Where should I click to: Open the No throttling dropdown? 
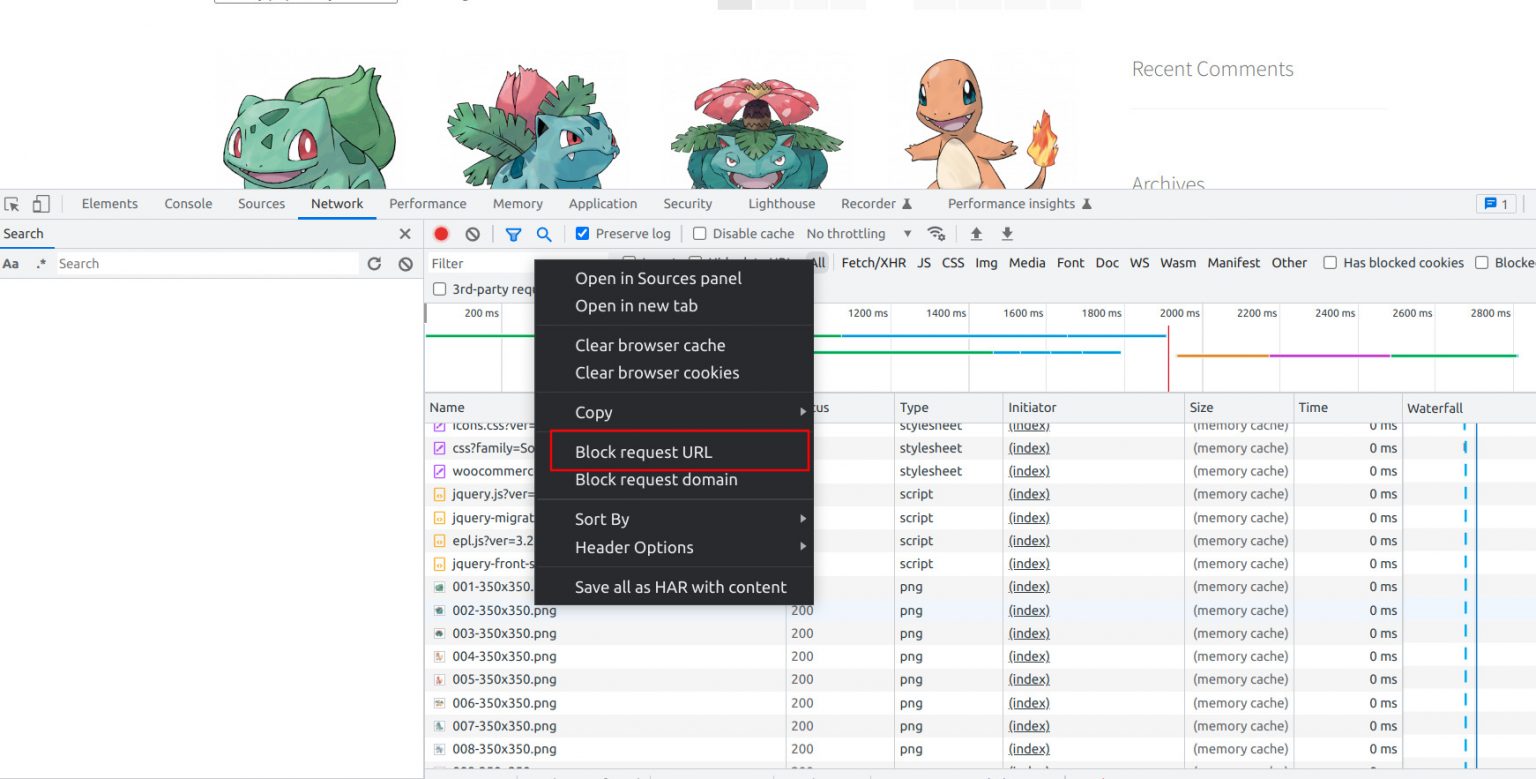click(x=858, y=234)
